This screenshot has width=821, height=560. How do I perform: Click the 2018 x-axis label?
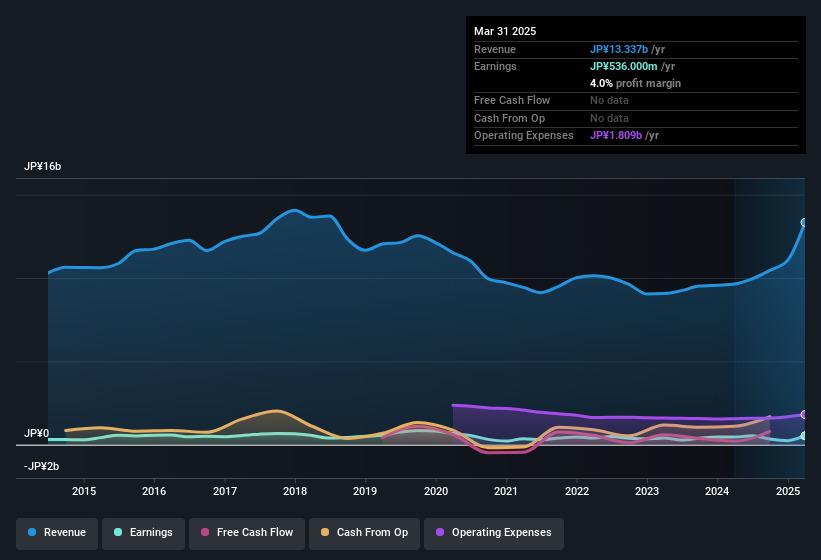click(295, 491)
